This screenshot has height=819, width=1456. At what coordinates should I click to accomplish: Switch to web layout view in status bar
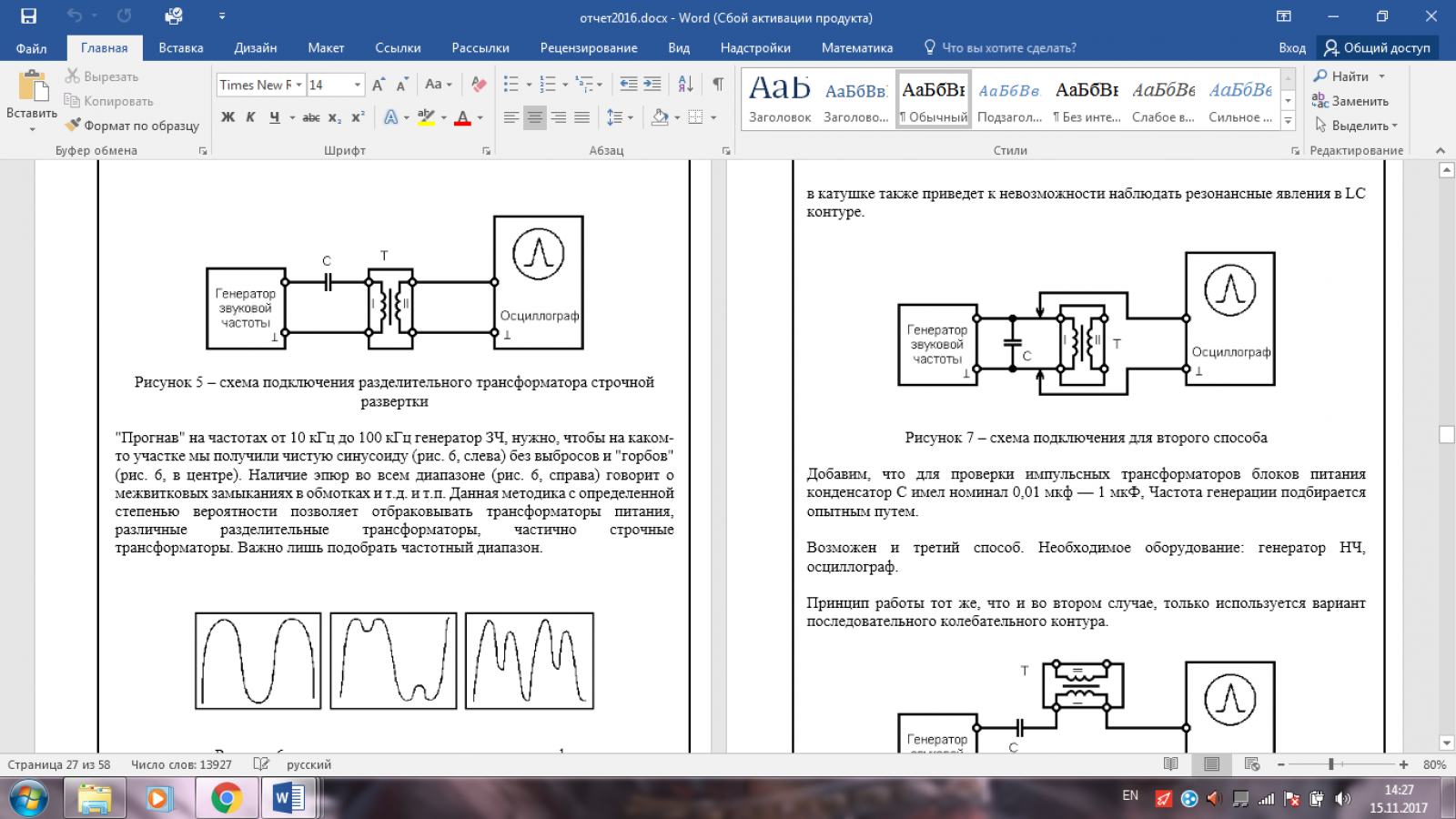1252,764
